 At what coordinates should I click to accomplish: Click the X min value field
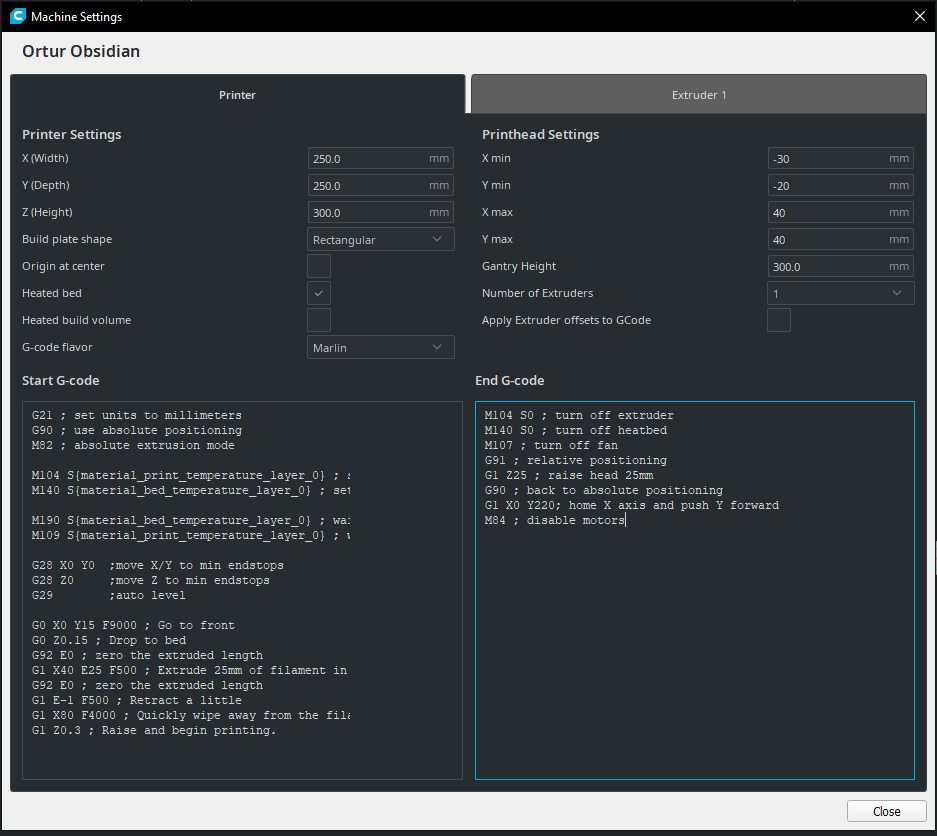point(840,158)
